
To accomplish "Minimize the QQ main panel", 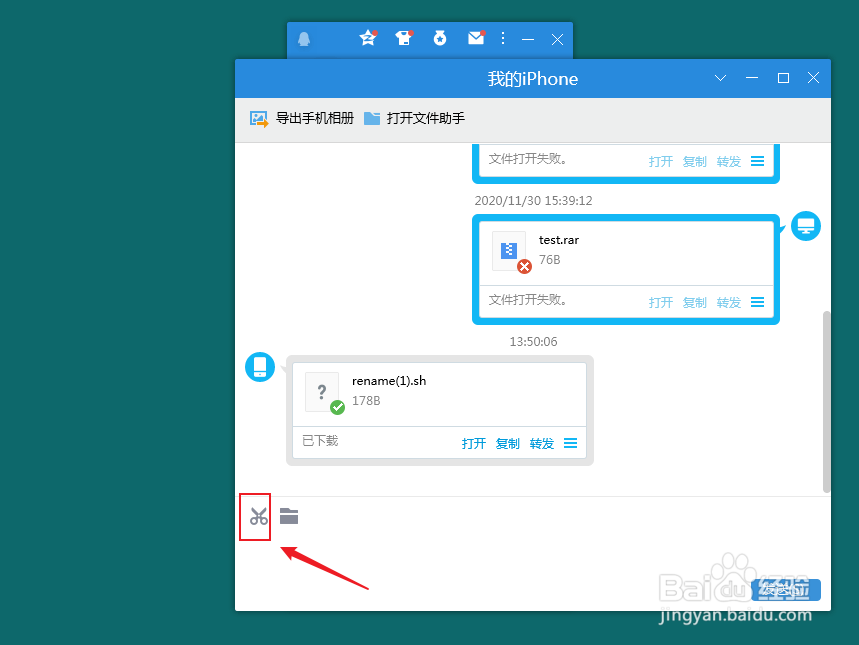I will [x=528, y=39].
